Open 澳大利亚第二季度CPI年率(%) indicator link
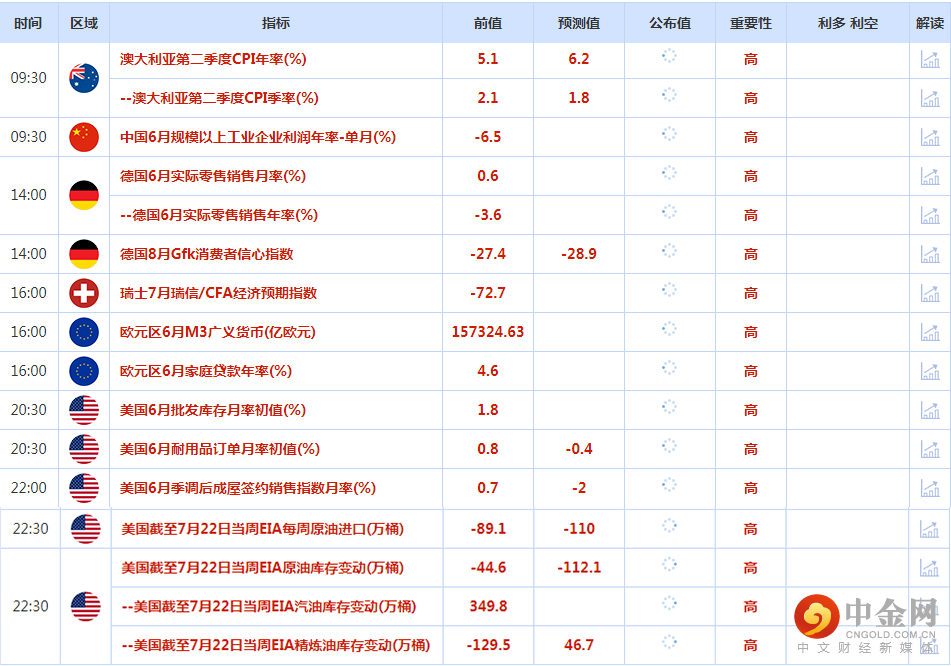The height and width of the screenshot is (666, 951). (x=213, y=59)
